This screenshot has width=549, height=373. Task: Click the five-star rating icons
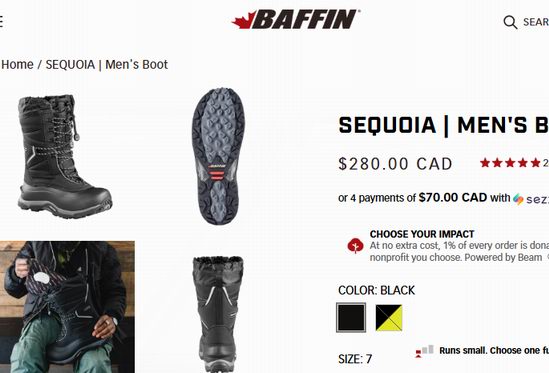[510, 163]
